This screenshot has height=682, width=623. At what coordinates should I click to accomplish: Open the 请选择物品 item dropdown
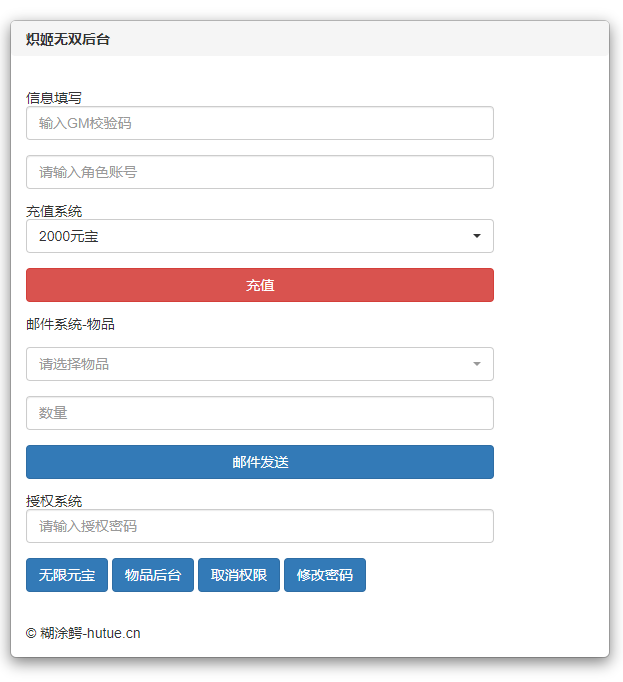[260, 364]
